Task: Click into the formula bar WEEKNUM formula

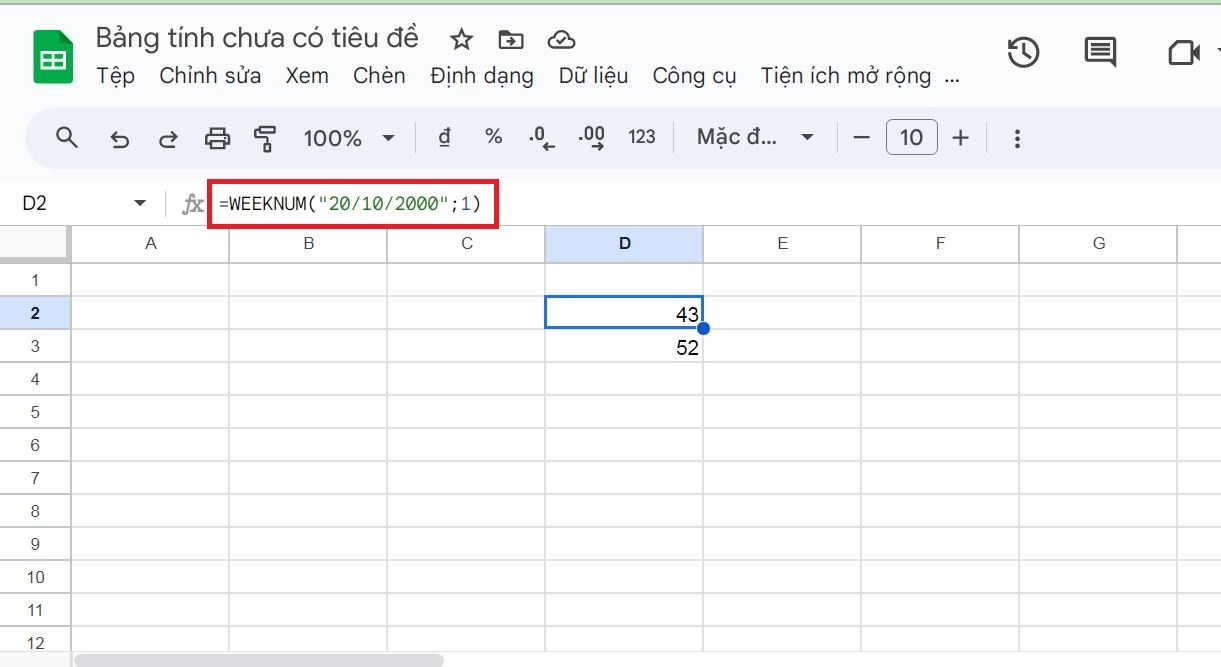Action: (350, 204)
